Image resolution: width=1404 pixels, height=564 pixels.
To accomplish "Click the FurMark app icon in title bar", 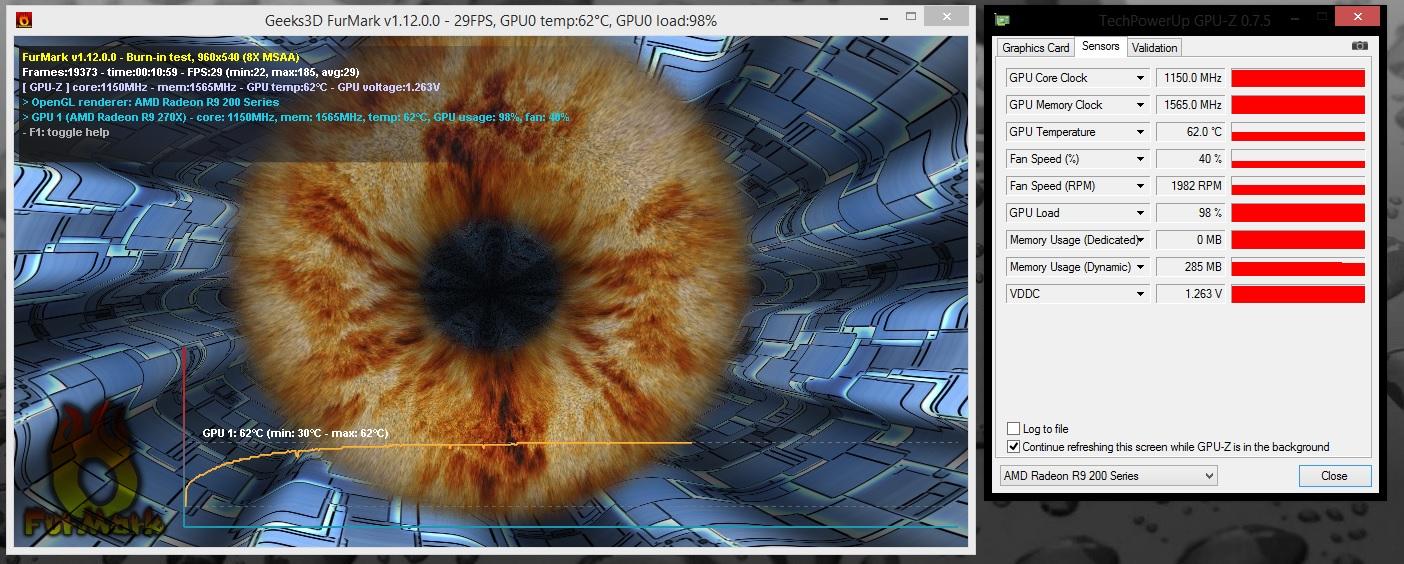I will tap(24, 20).
